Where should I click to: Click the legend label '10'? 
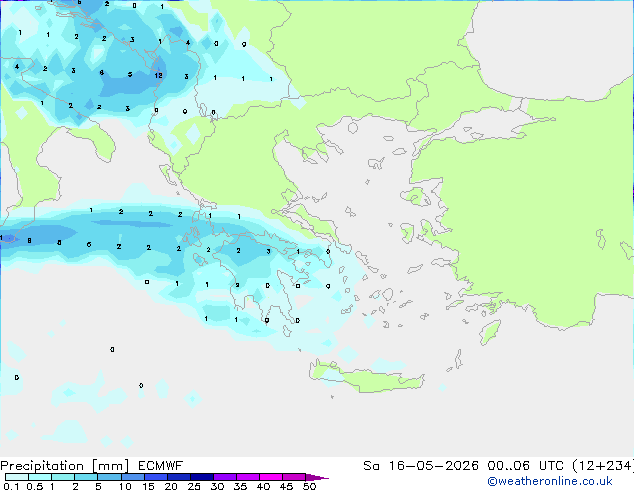[125, 486]
